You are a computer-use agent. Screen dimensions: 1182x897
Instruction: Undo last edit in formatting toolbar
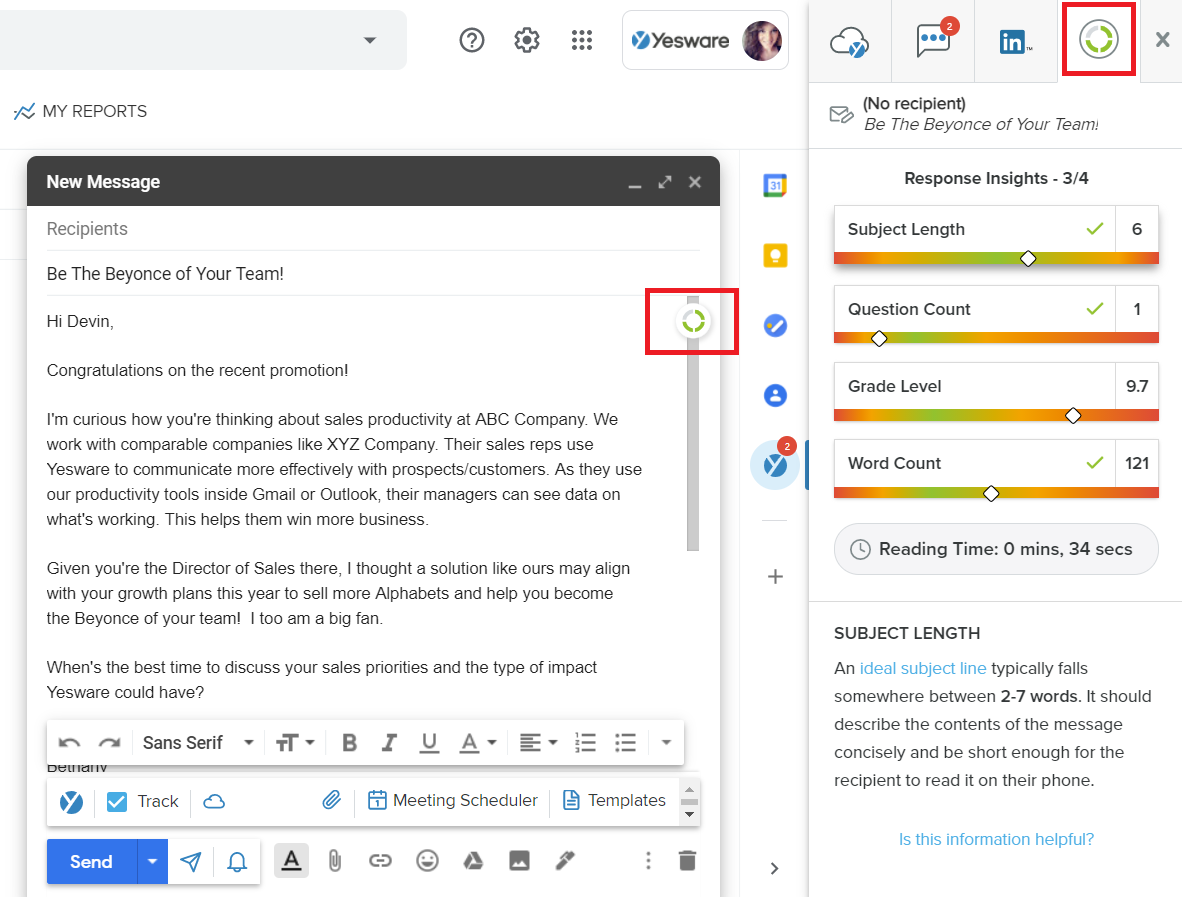click(x=69, y=743)
